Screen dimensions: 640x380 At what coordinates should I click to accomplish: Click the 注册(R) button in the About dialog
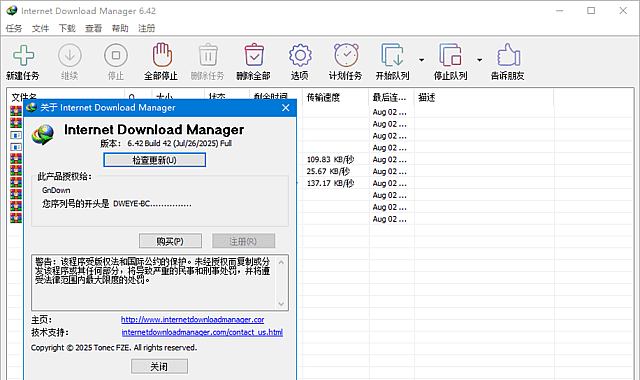243,241
